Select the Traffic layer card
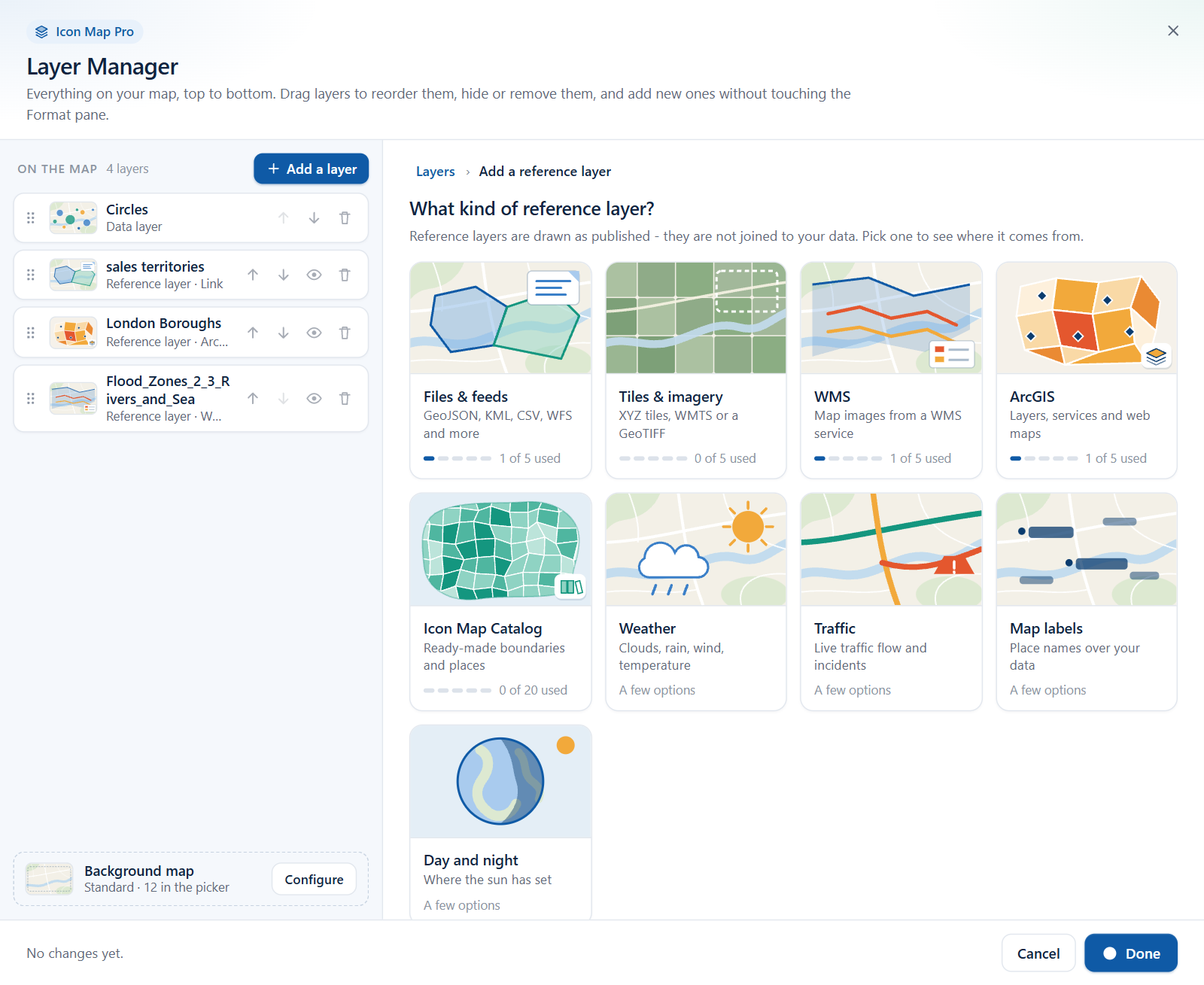 coord(892,602)
